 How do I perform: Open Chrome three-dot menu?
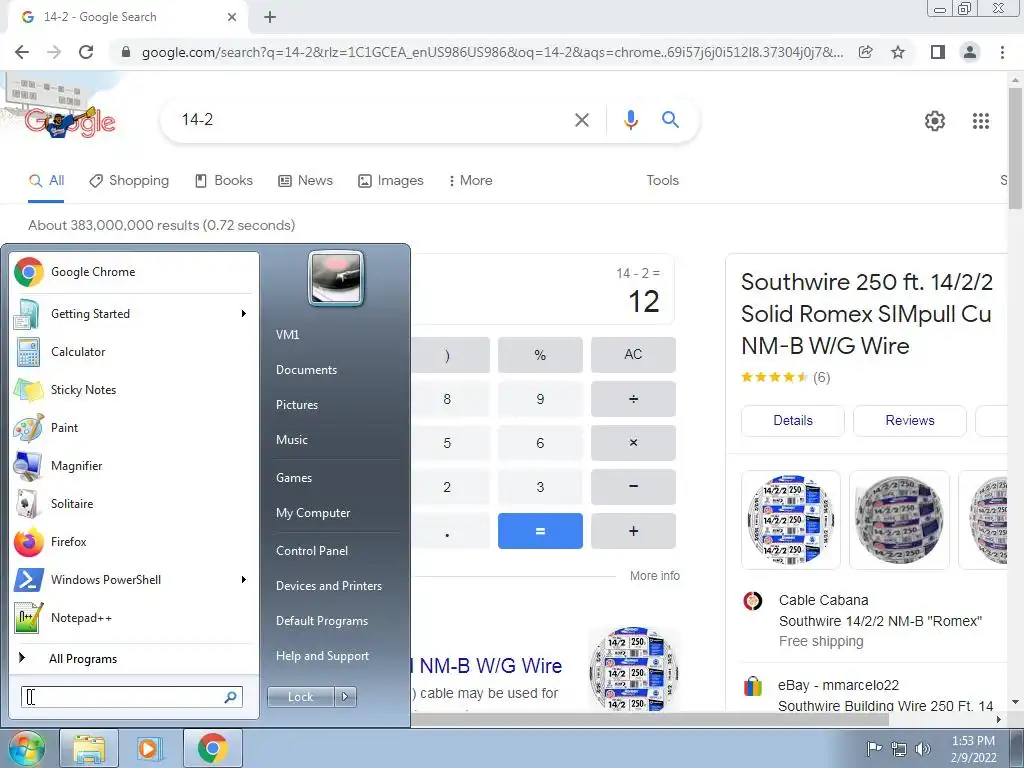tap(1002, 52)
